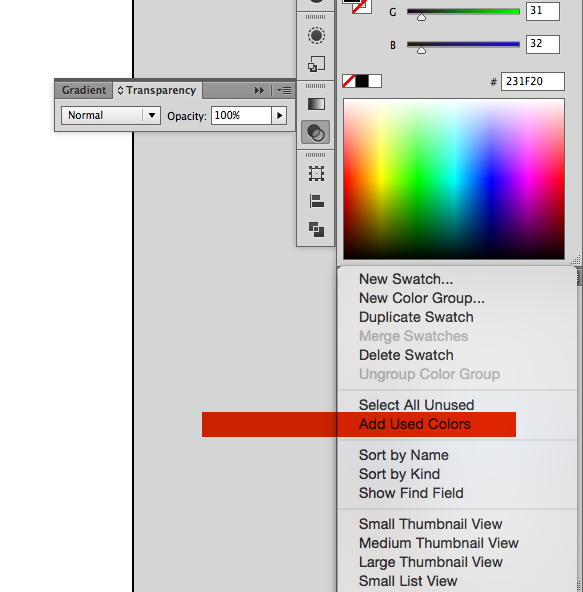
Task: Open the Transform panel icon in dock
Action: (316, 174)
